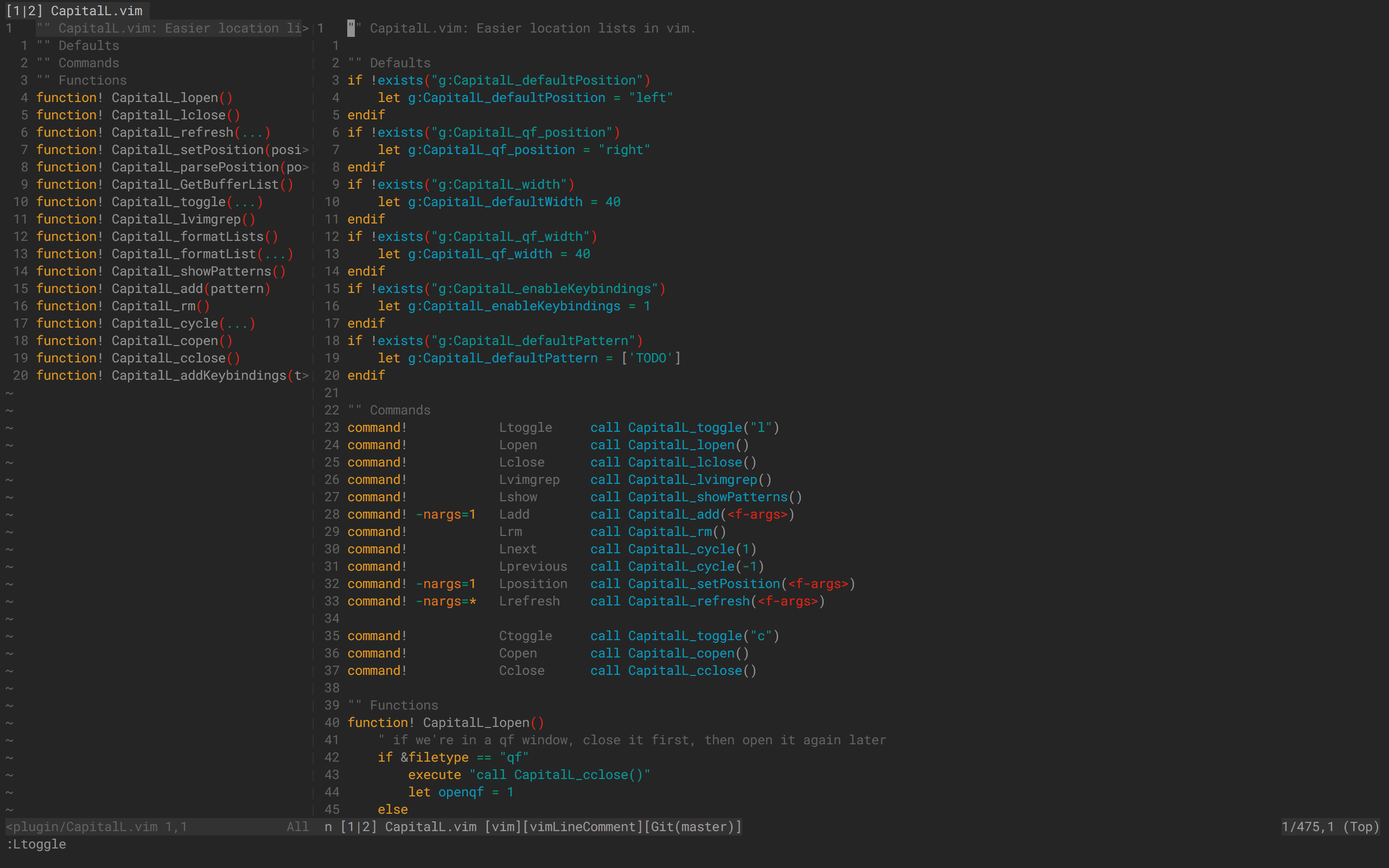Click 'let g:CapitalL_qf_width = 40' line

point(484,254)
